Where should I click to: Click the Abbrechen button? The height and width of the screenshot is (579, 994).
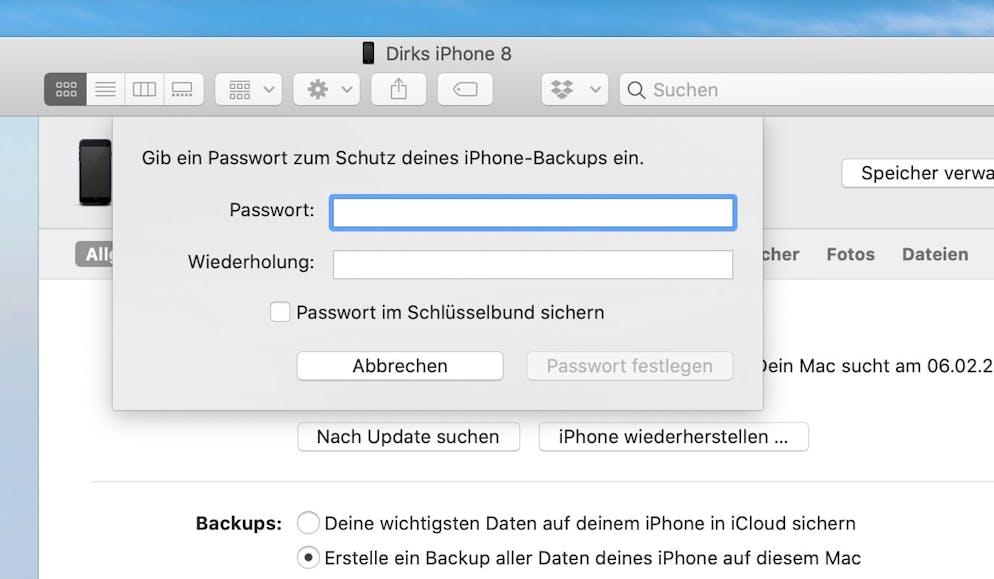(x=400, y=366)
